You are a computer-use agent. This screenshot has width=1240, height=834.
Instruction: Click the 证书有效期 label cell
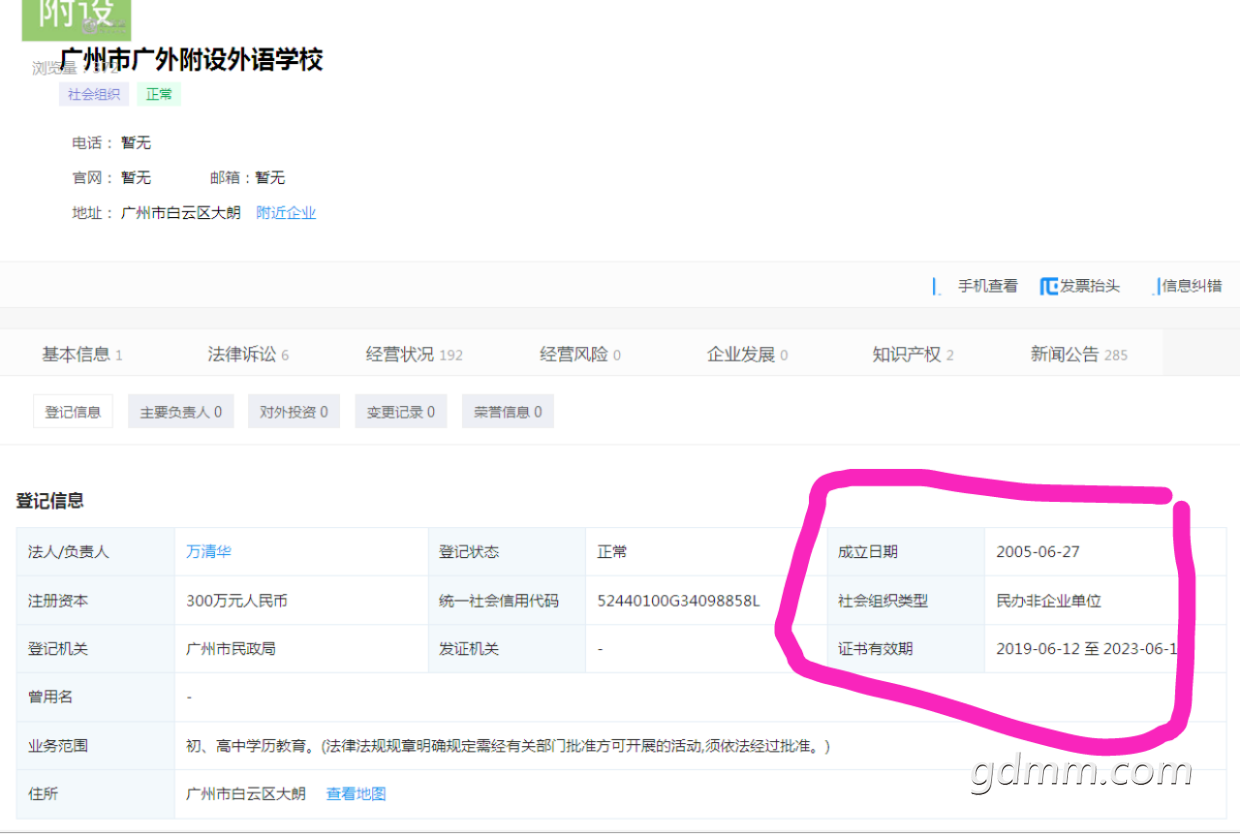(x=906, y=649)
